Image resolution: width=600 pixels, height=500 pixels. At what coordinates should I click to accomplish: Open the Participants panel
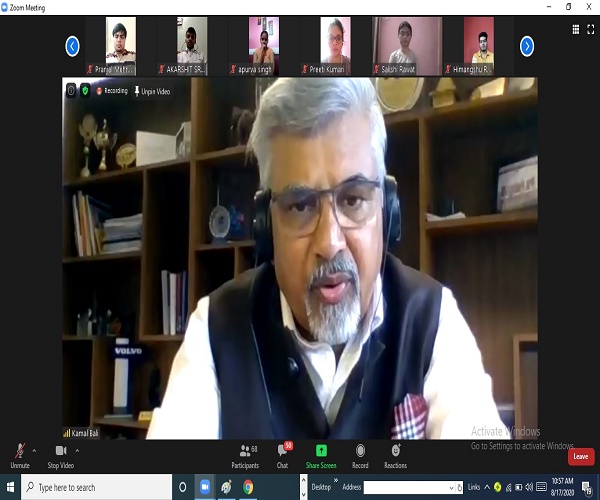[245, 456]
